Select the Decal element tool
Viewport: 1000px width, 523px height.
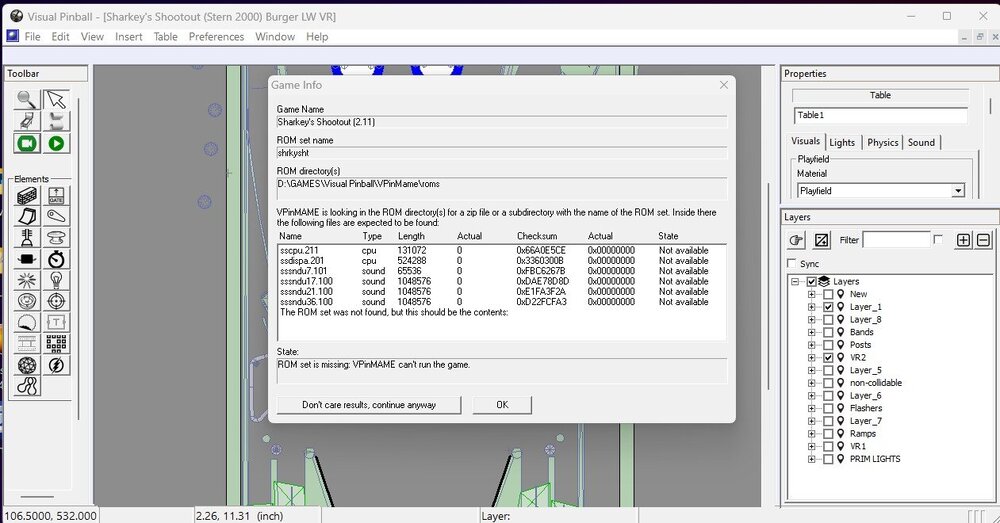click(27, 323)
